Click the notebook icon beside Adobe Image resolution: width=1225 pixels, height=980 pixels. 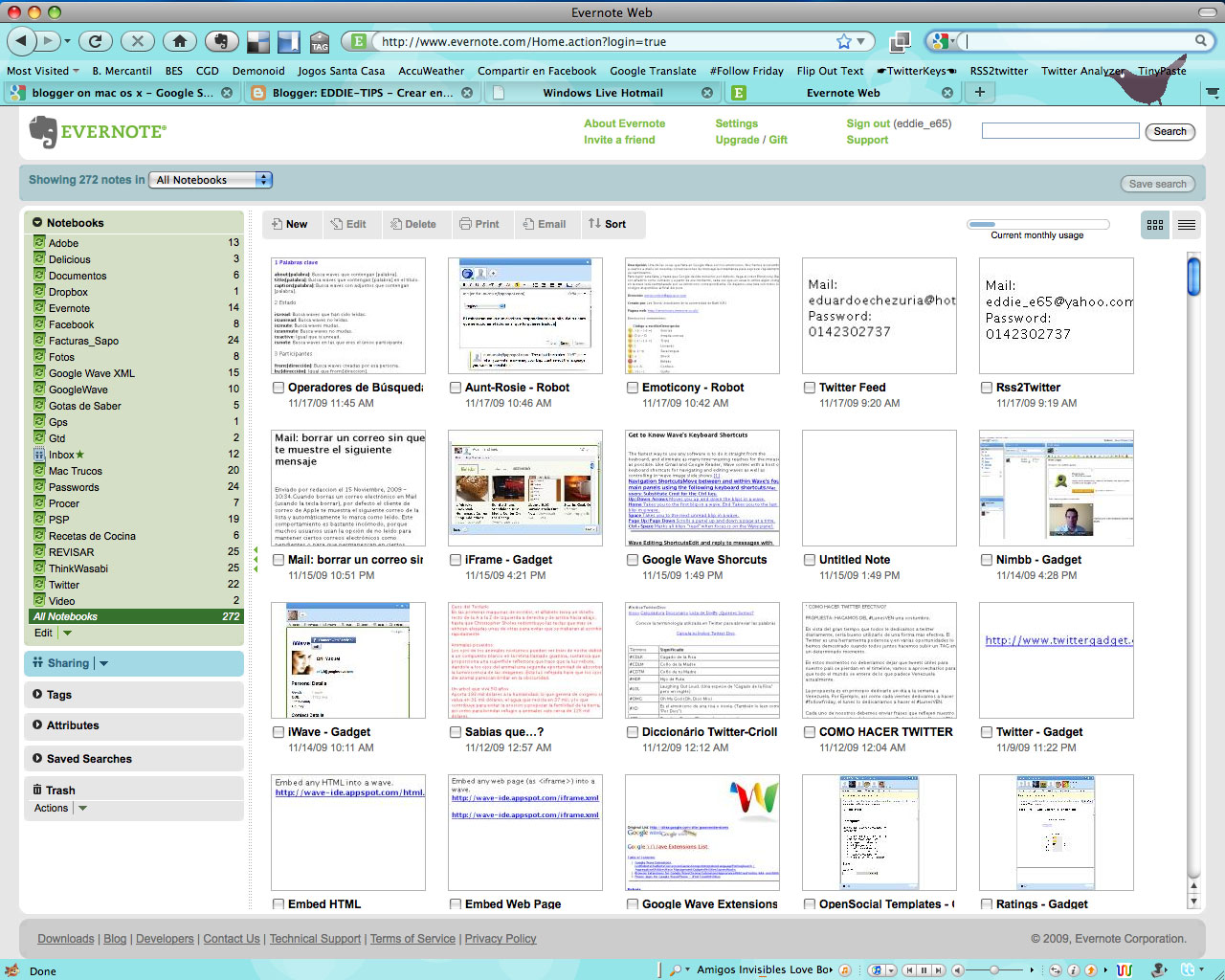pyautogui.click(x=39, y=243)
